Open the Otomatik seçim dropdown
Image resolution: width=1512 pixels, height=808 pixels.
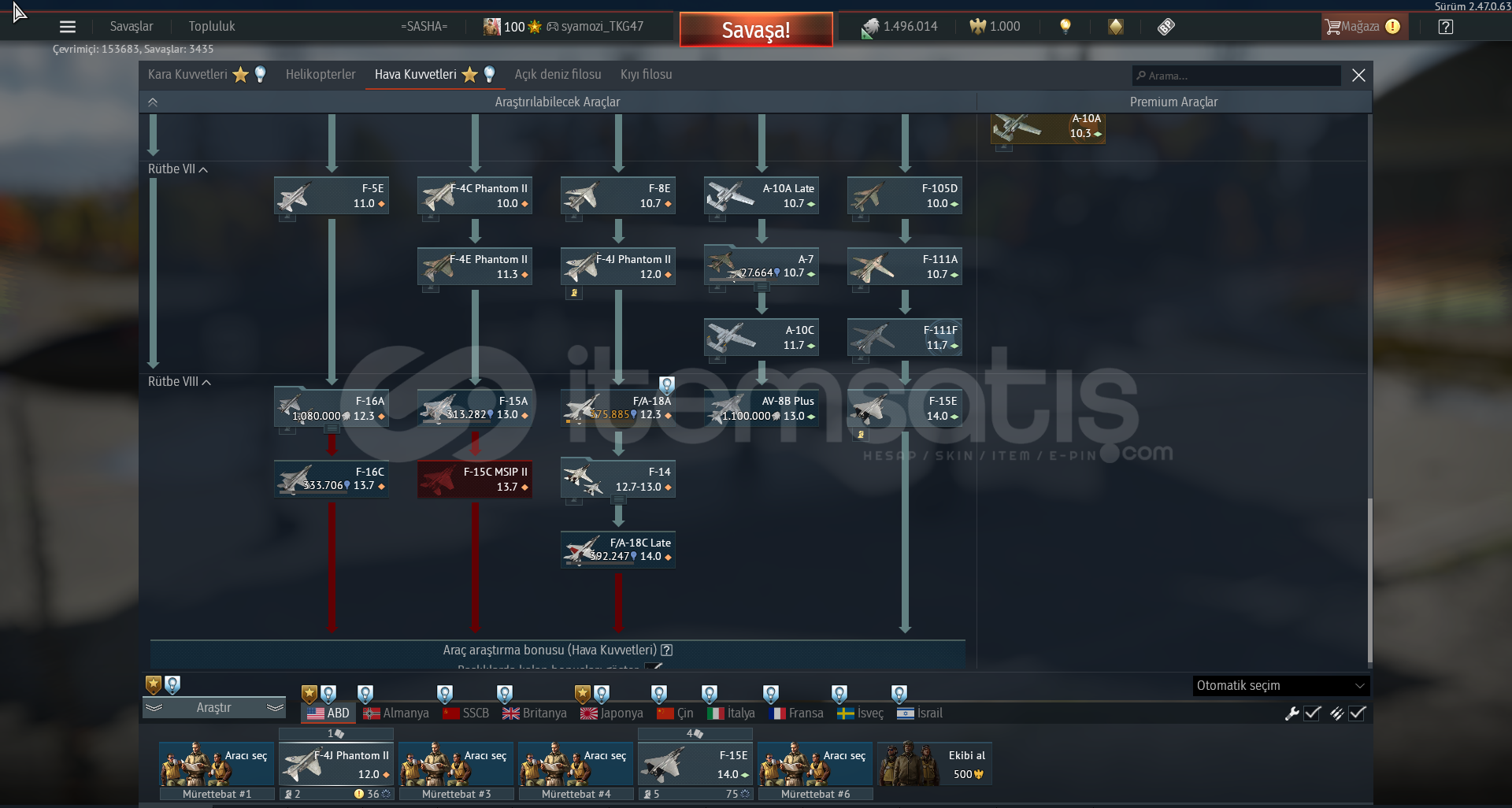(x=1281, y=686)
